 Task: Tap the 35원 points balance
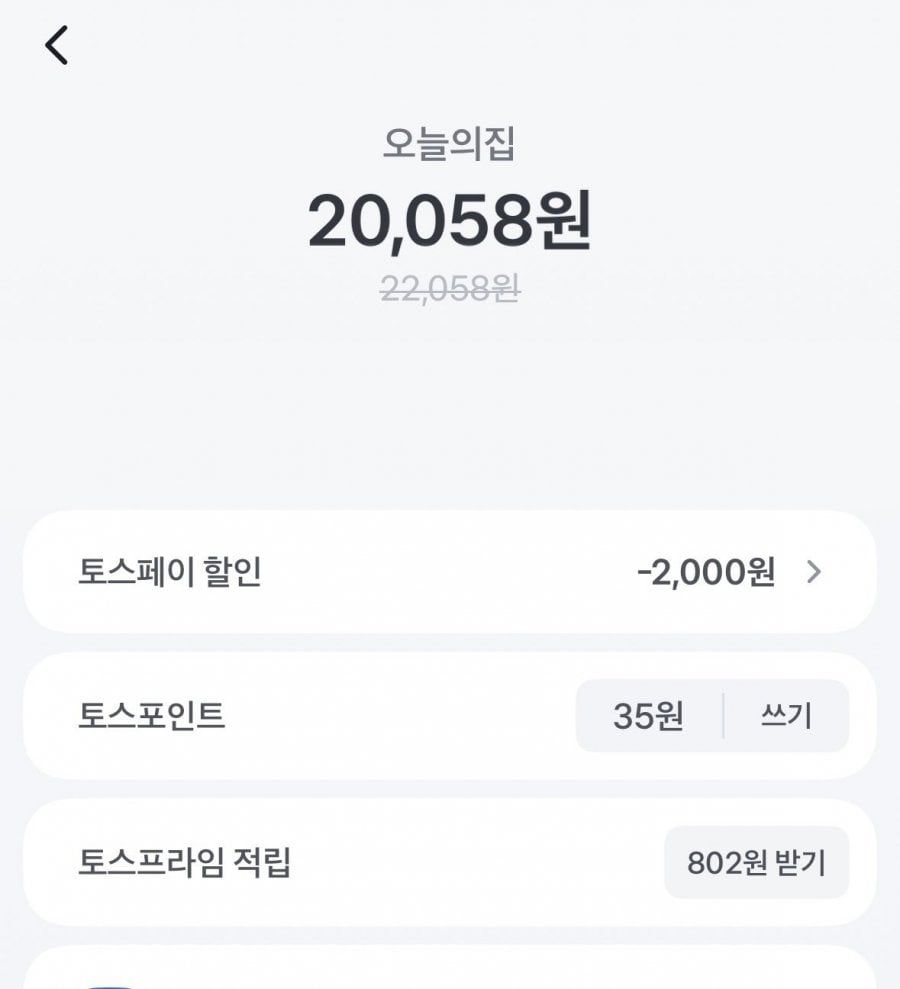(x=648, y=716)
